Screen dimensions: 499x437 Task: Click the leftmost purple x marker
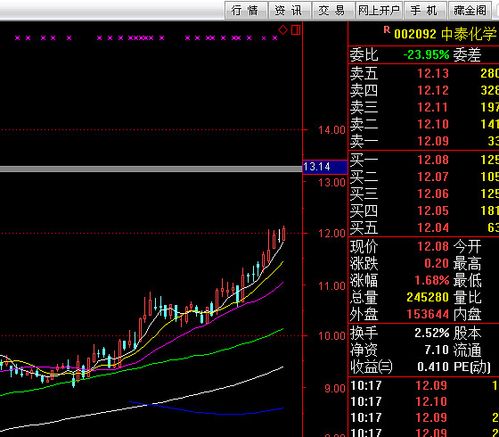18,38
